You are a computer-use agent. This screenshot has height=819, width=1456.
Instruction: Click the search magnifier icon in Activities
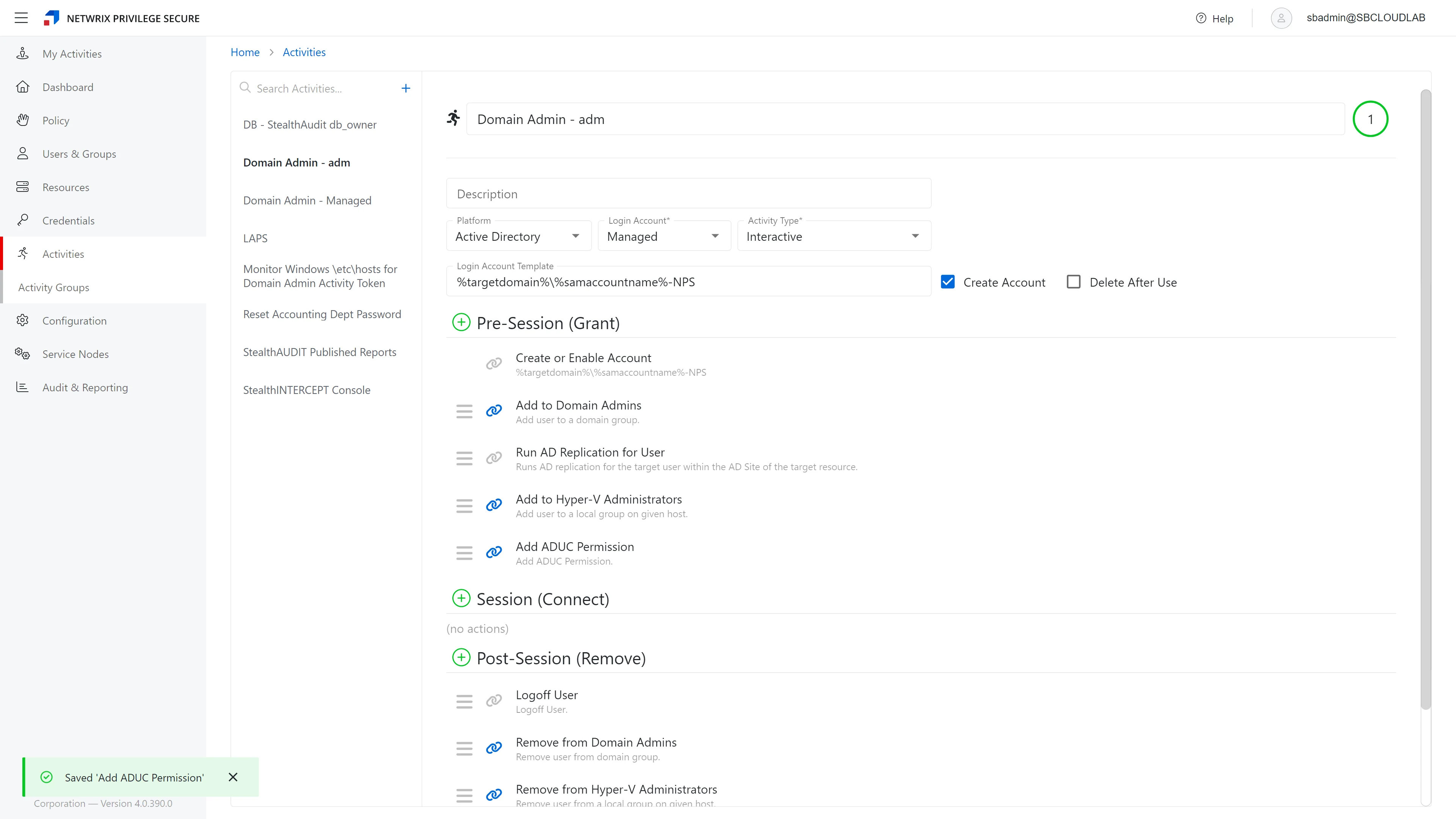(245, 88)
